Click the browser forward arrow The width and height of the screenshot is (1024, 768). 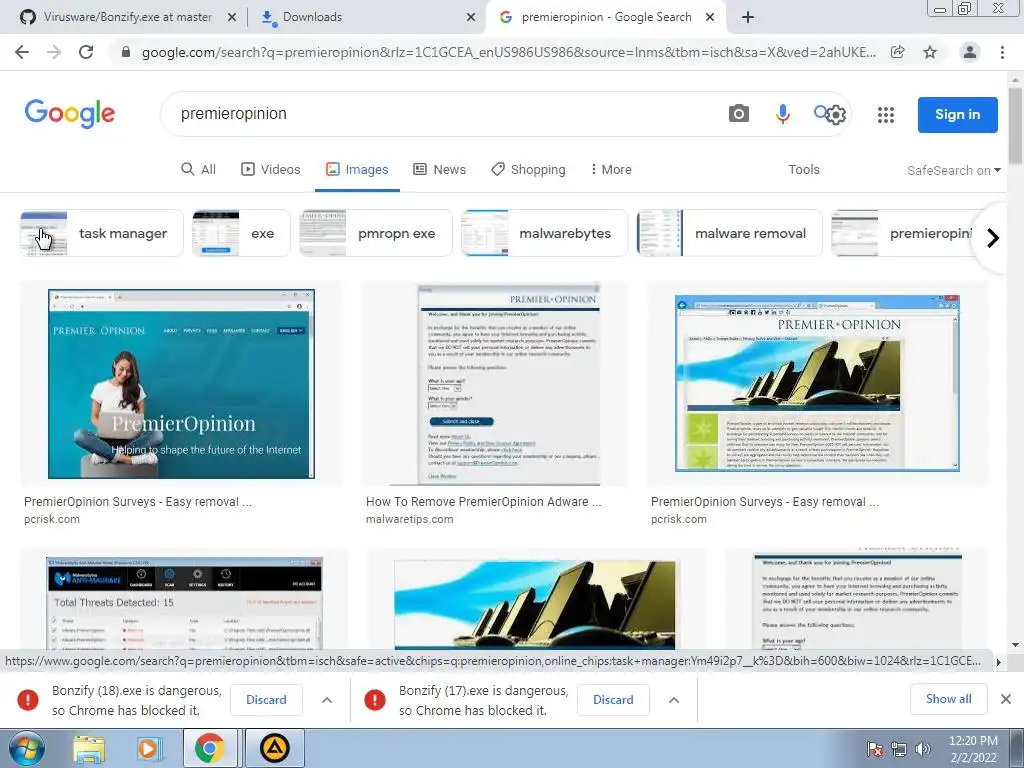pyautogui.click(x=54, y=52)
